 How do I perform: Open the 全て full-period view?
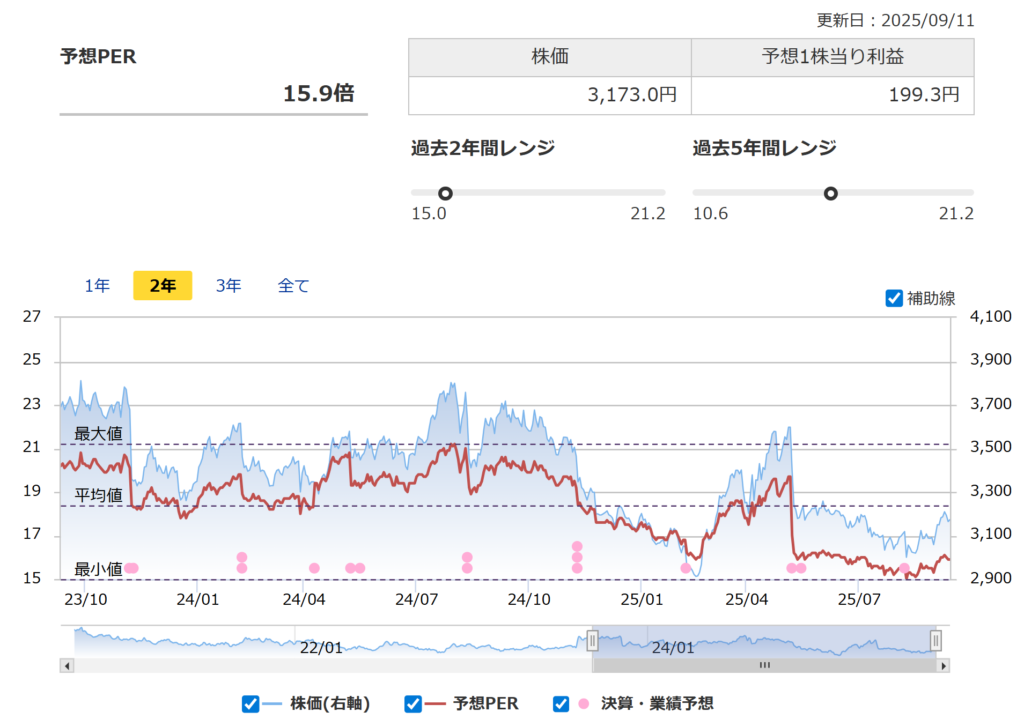coord(293,286)
